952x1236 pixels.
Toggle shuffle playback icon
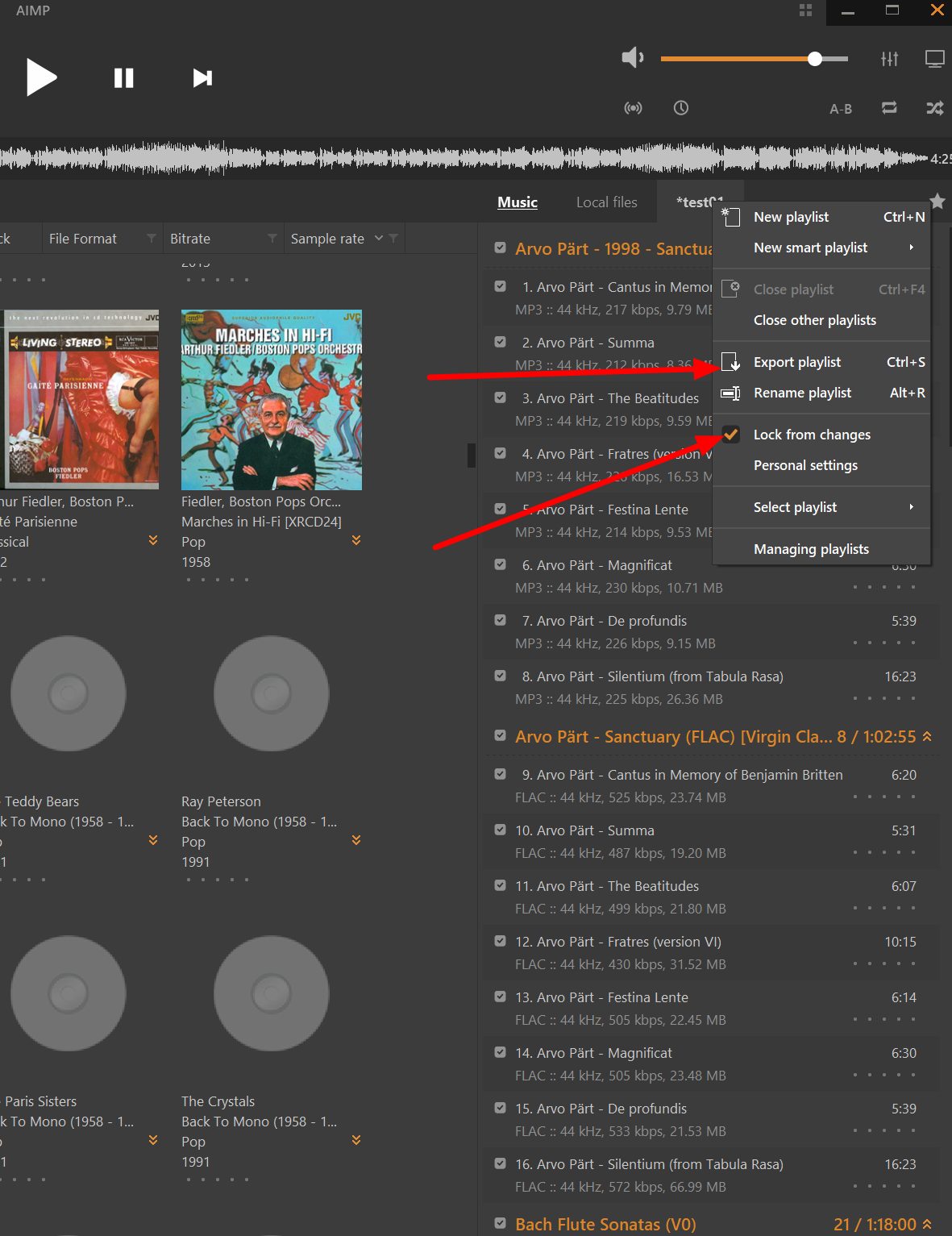point(934,108)
